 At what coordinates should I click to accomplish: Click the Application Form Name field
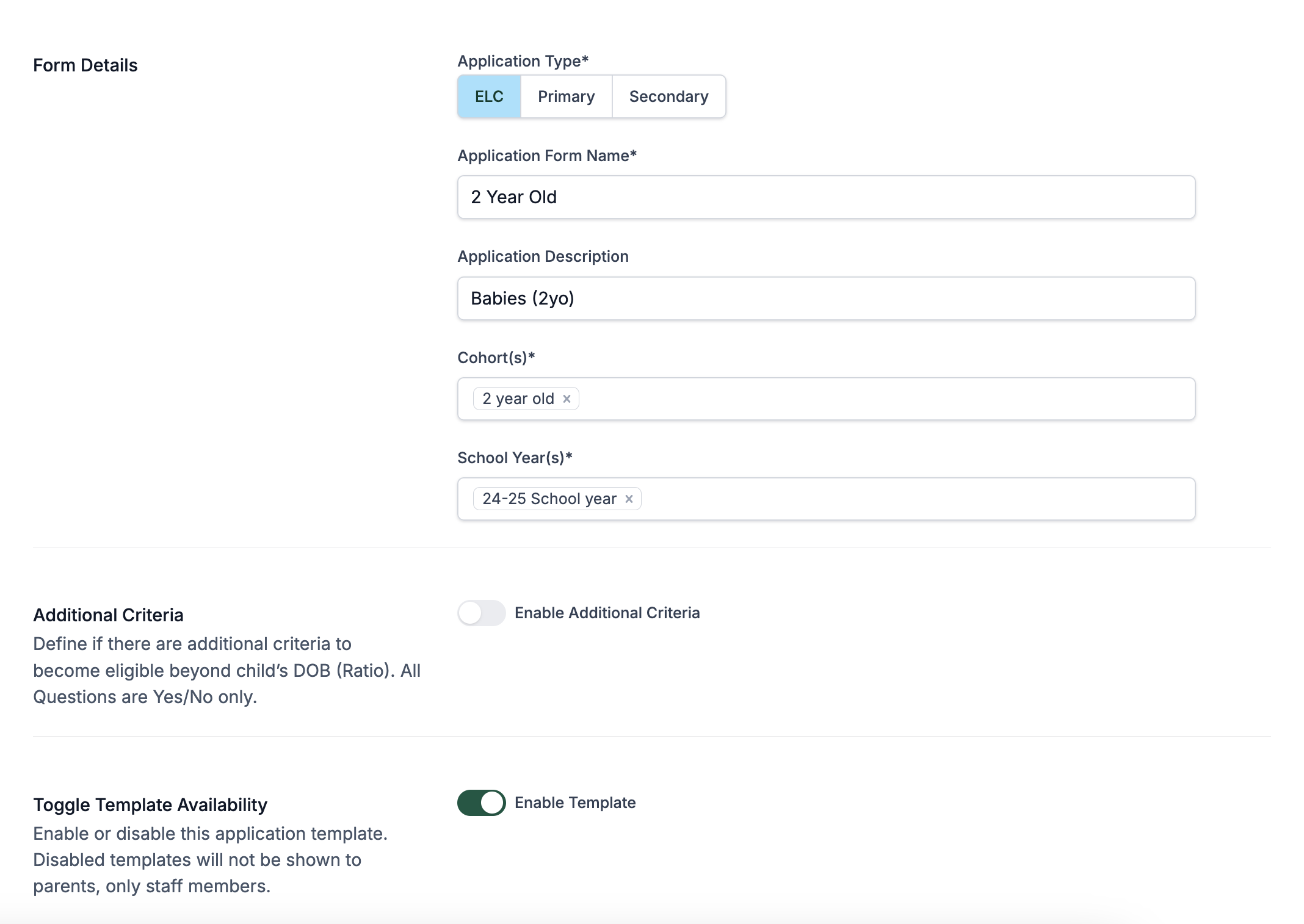[x=826, y=197]
